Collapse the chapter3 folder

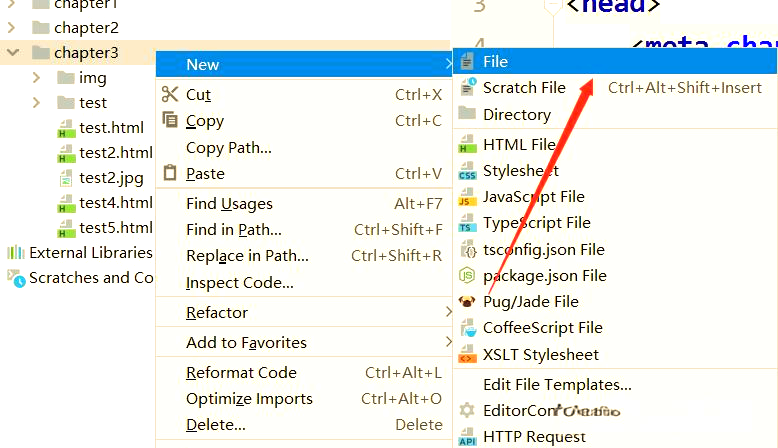pyautogui.click(x=13, y=52)
